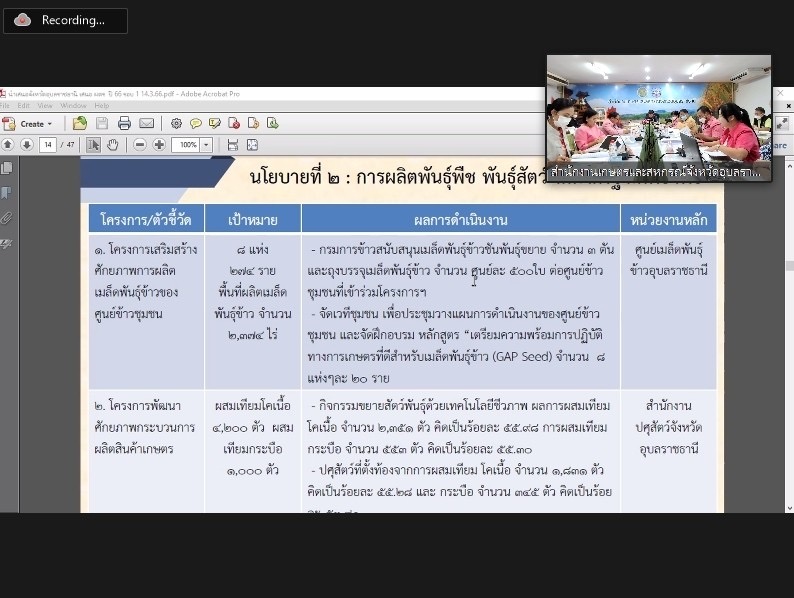The width and height of the screenshot is (794, 598).
Task: Click the email envelope icon
Action: [x=147, y=124]
